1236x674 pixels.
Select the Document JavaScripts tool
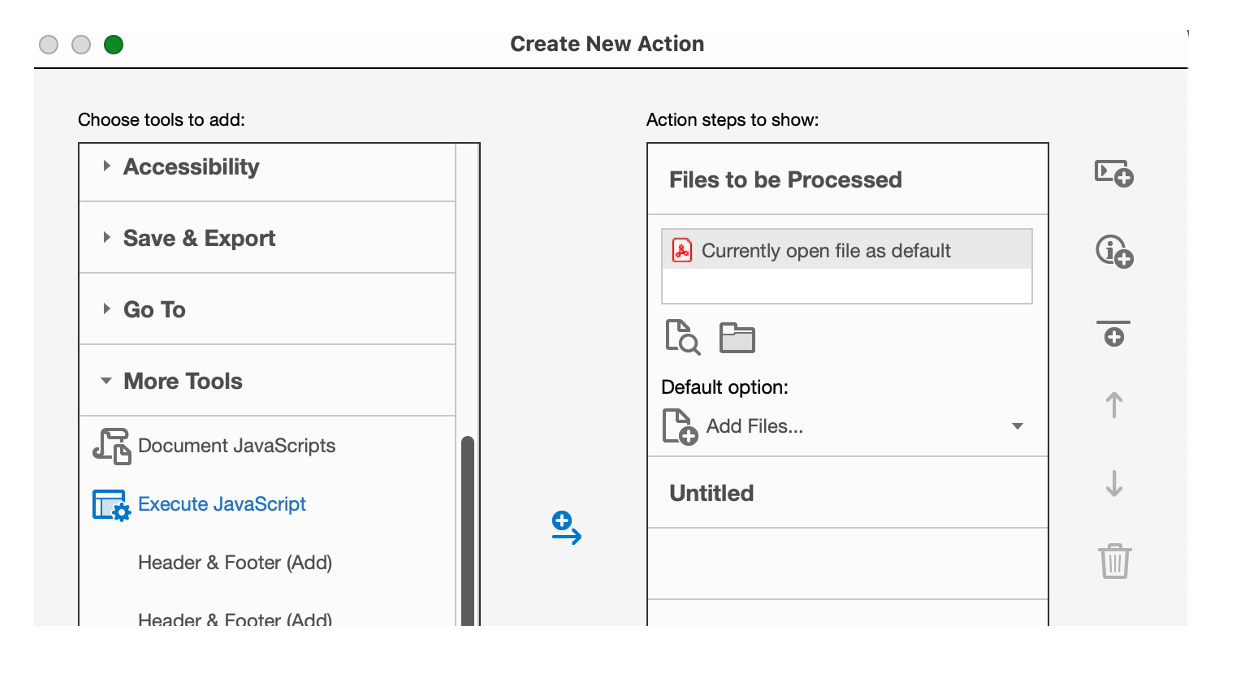pos(236,446)
